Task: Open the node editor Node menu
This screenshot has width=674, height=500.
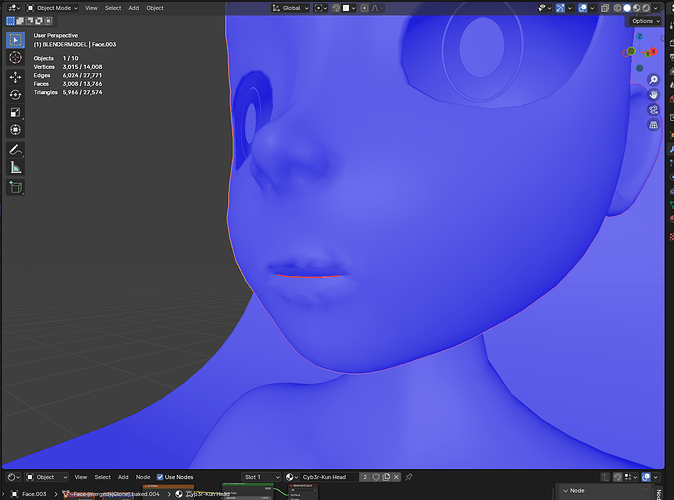Action: click(x=143, y=477)
